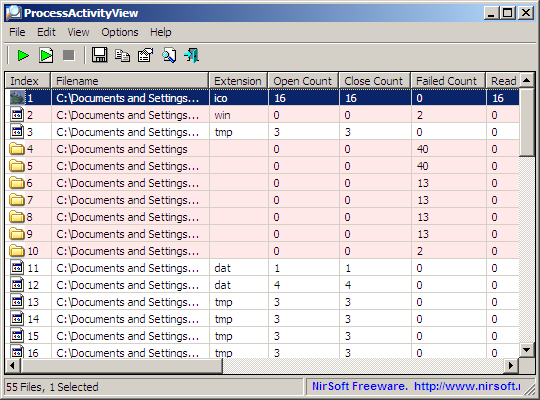Click the horizontal scrollbar right arrow
This screenshot has height=400, width=540.
[x=511, y=366]
